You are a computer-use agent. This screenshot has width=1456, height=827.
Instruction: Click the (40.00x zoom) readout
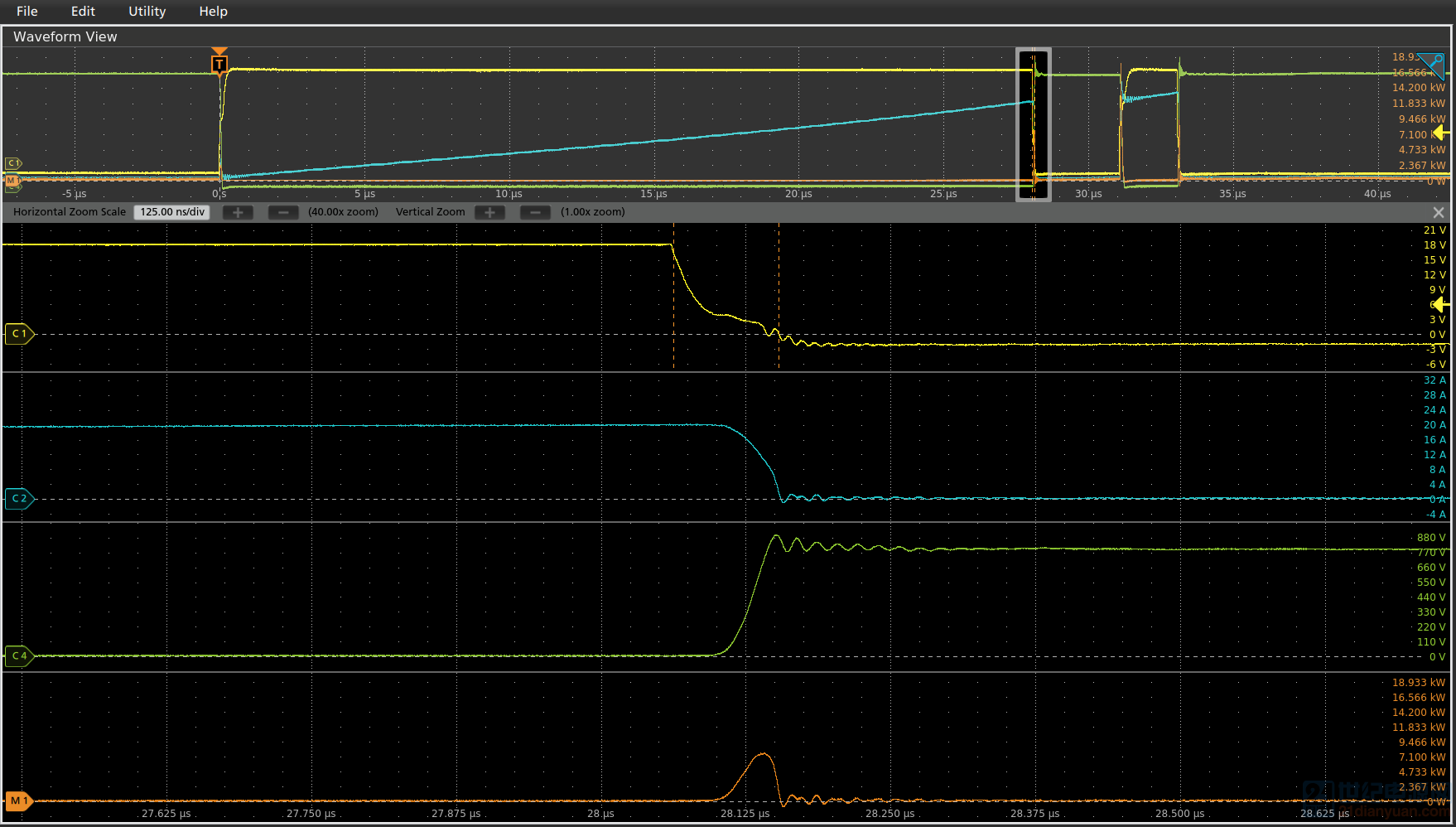pyautogui.click(x=343, y=212)
